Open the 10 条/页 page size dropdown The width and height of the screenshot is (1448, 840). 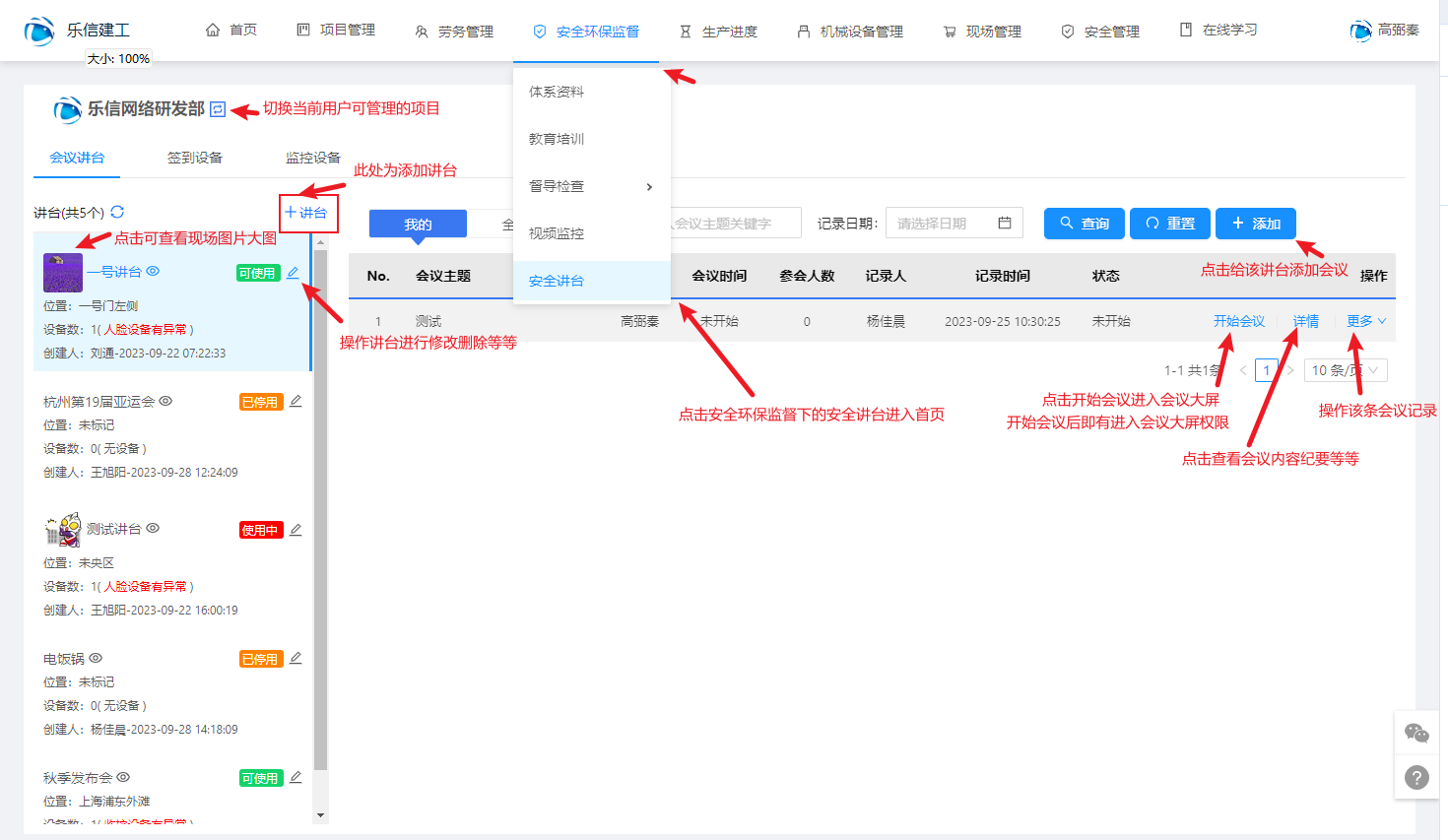pyautogui.click(x=1346, y=370)
